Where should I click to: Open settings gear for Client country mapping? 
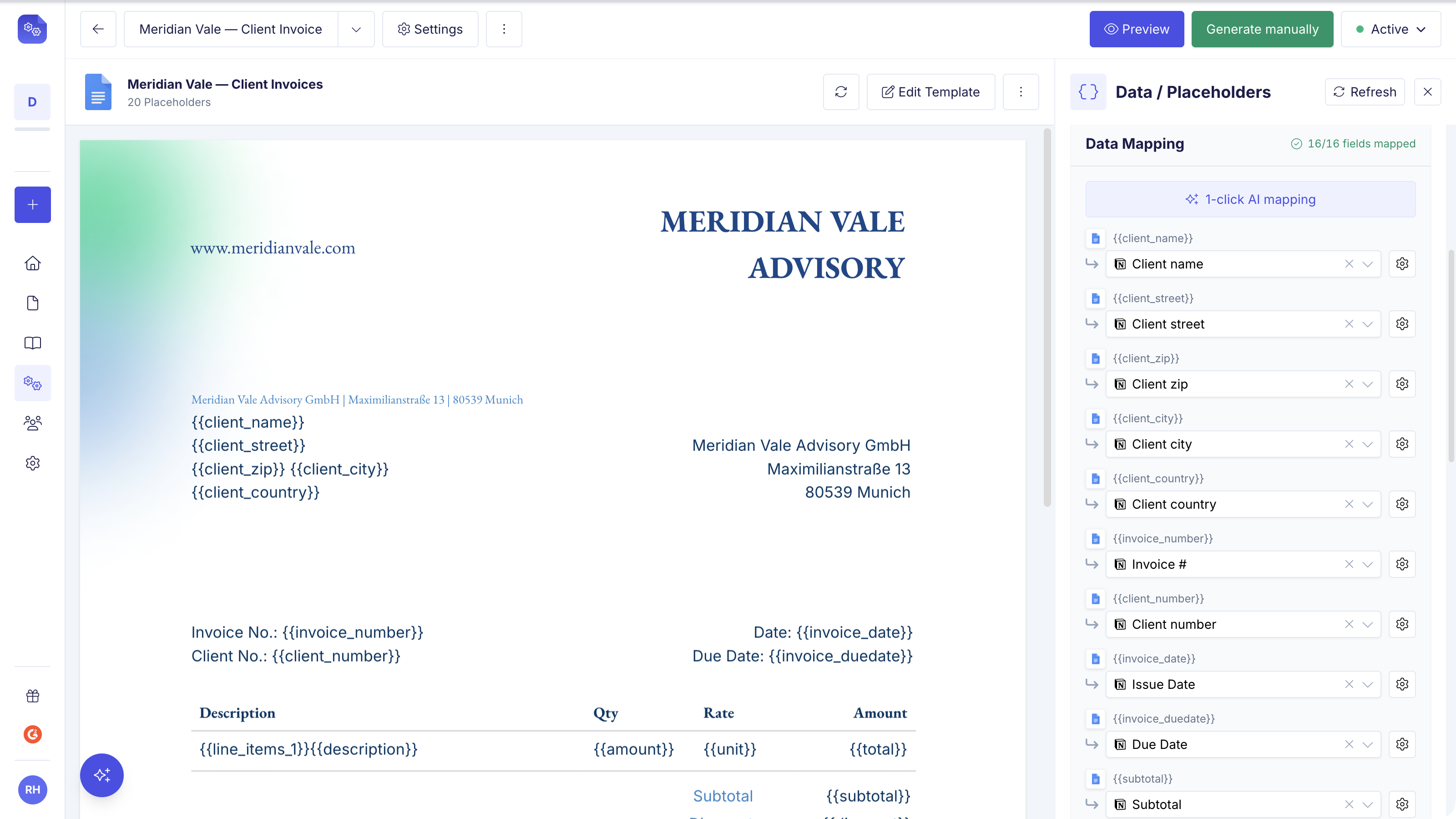[x=1402, y=504]
